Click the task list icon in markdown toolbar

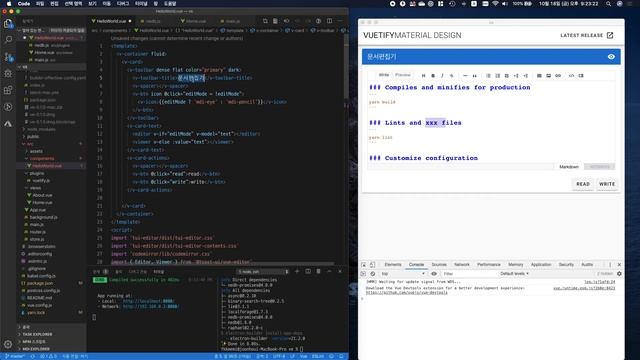[x=507, y=76]
